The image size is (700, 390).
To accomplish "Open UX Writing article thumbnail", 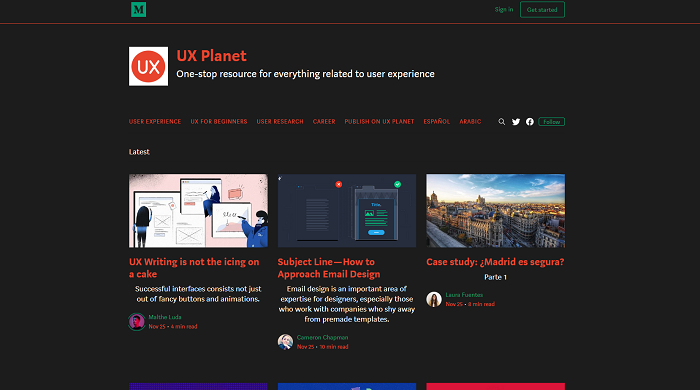I will (x=198, y=211).
